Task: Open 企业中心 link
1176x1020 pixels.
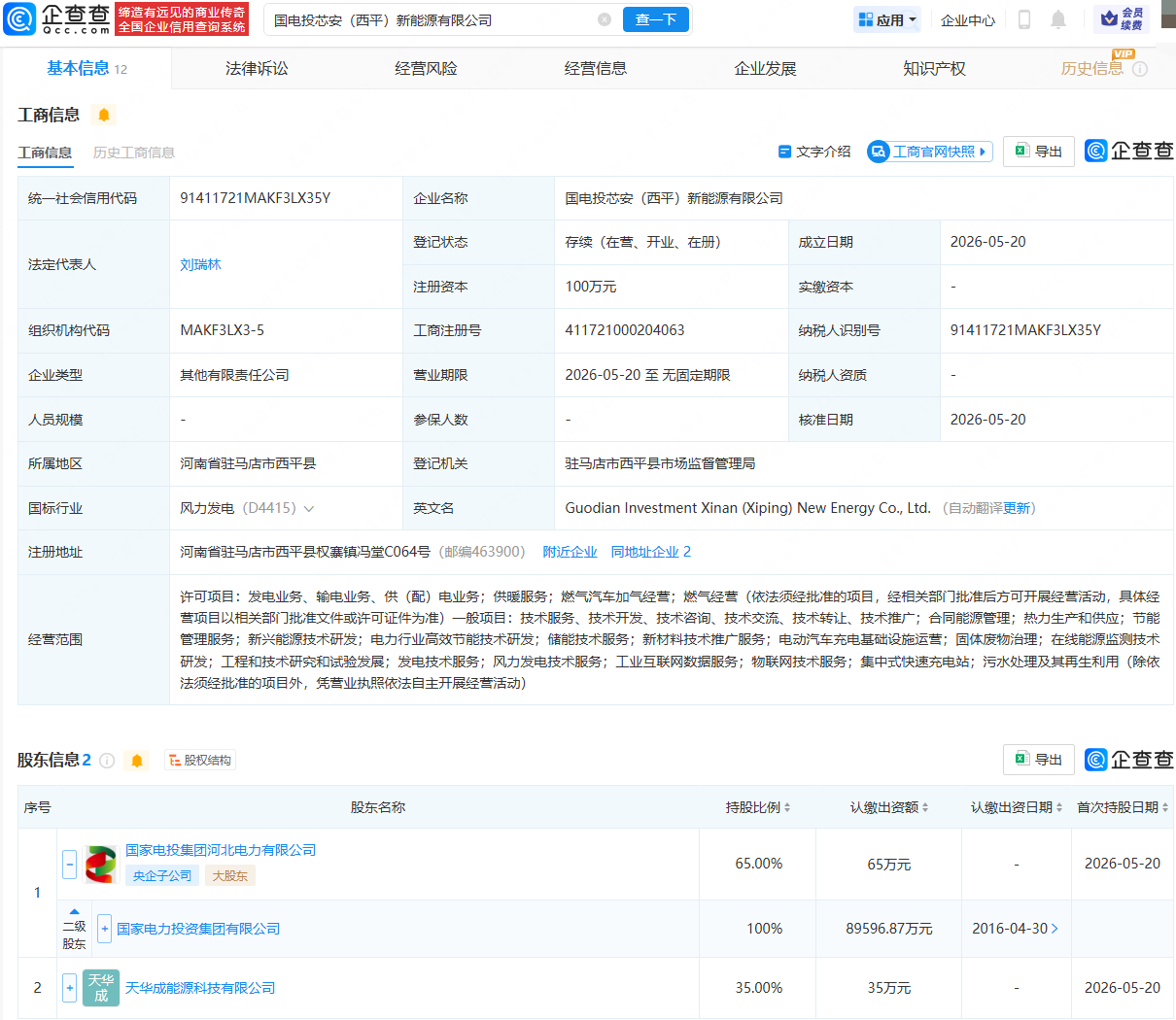Action: [x=968, y=19]
